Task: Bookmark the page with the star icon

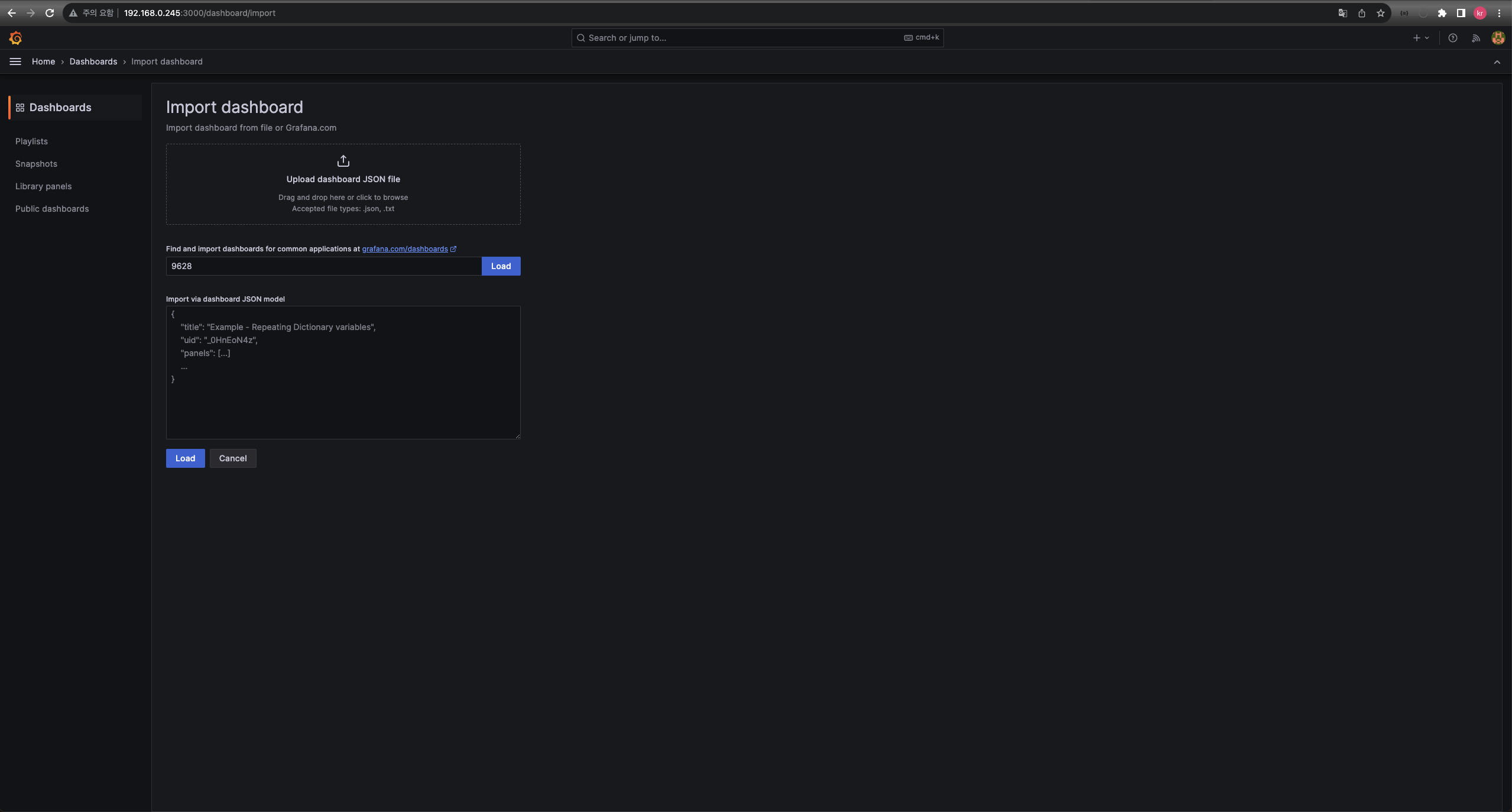Action: pos(1381,12)
